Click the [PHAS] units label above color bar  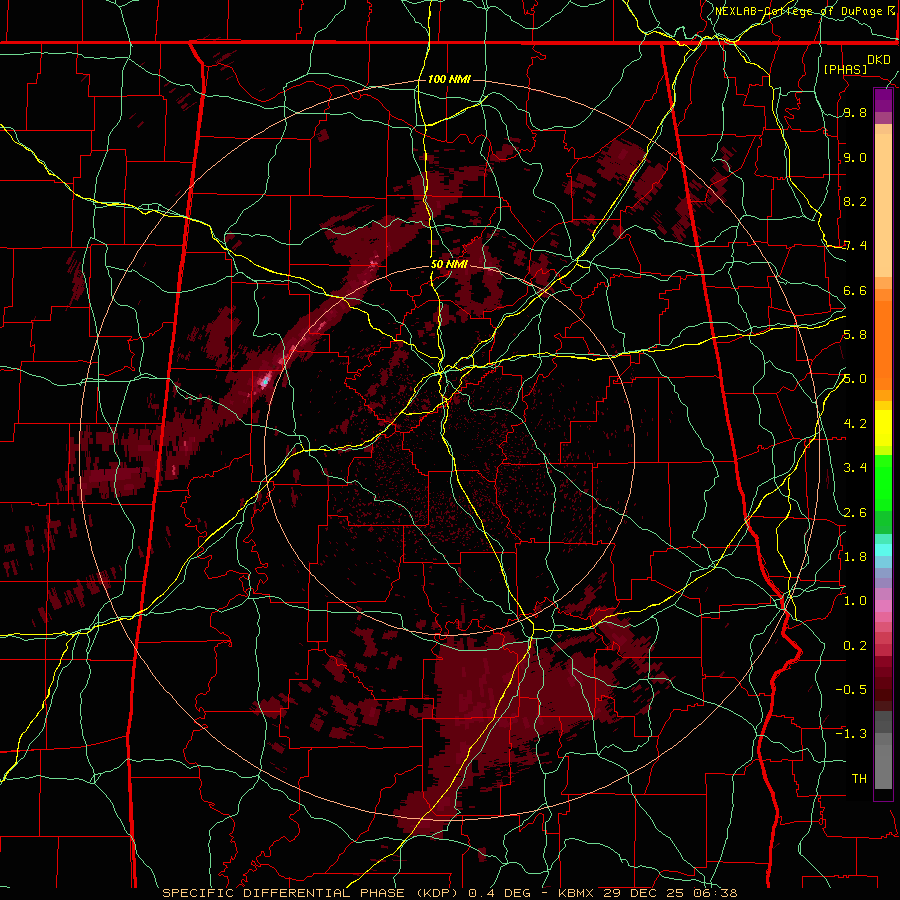tap(845, 69)
